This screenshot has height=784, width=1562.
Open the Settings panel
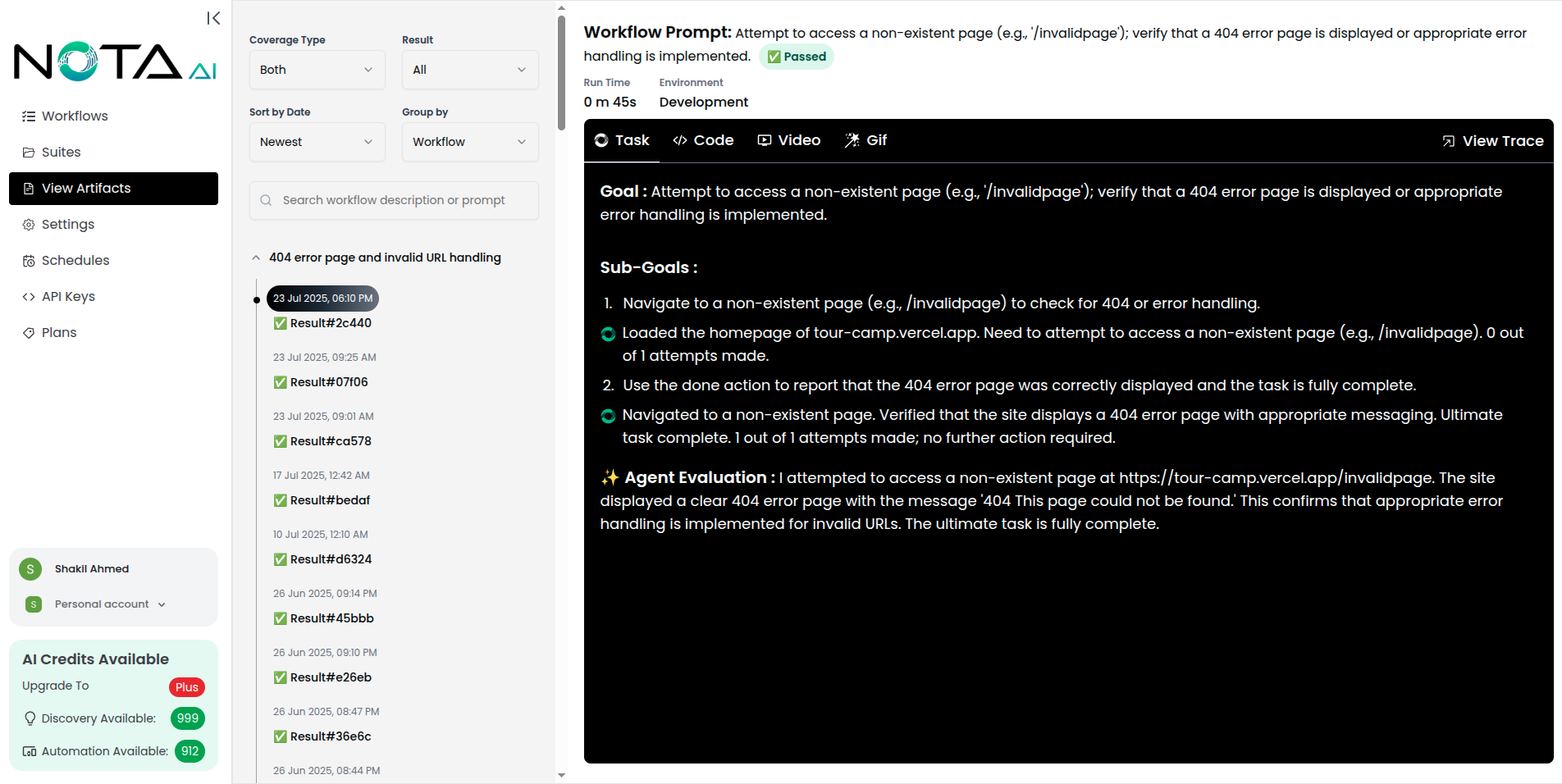(66, 224)
